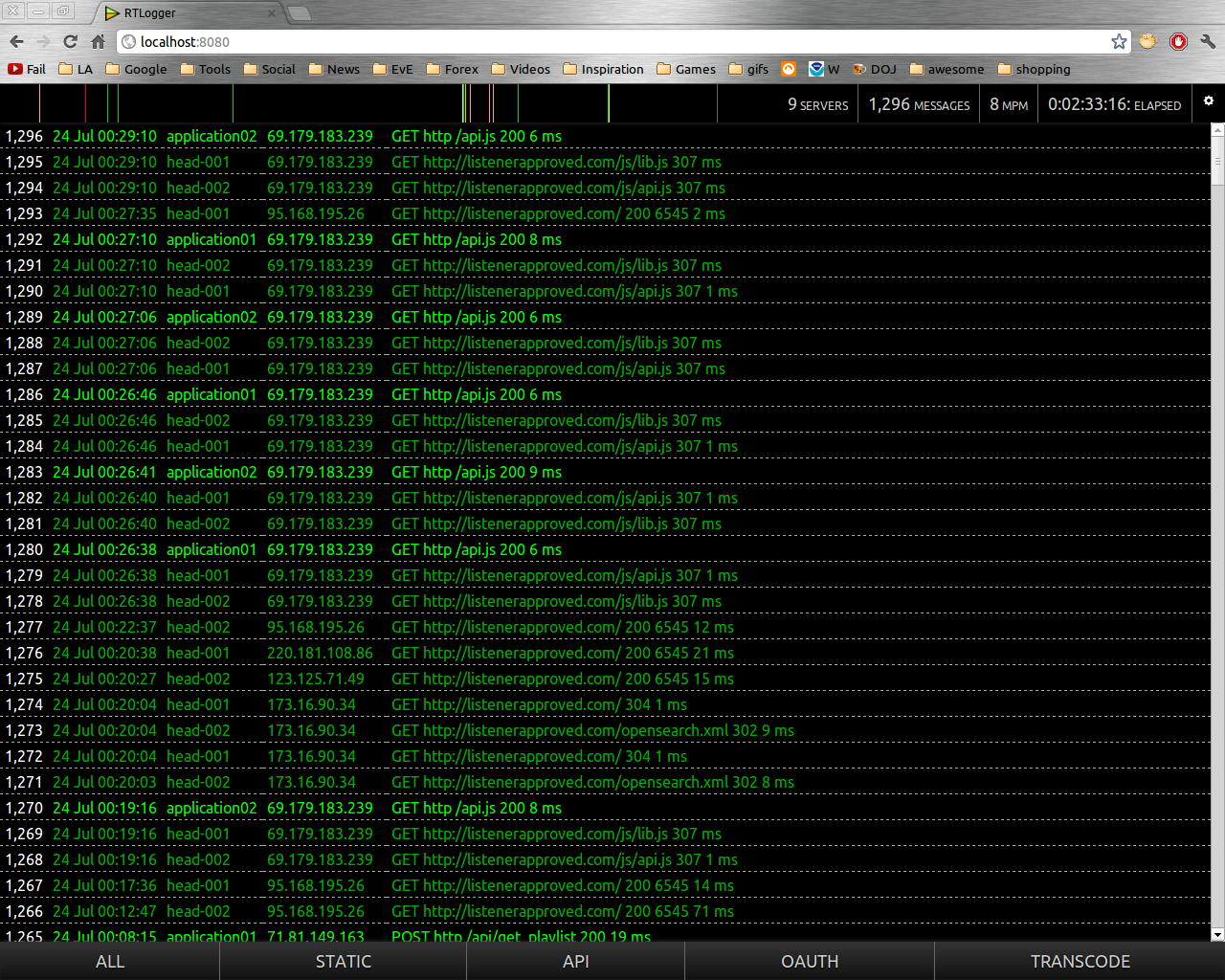Click the yellow-green spike in activity timeline
Viewport: 1225px width, 980px height.
point(608,103)
